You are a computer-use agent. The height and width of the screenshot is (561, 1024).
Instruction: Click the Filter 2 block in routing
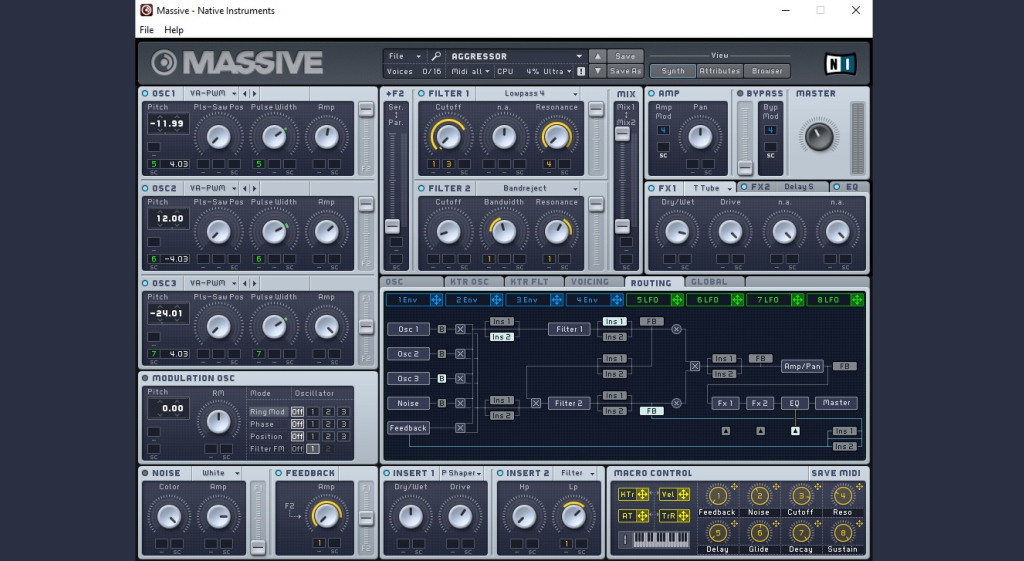(569, 404)
